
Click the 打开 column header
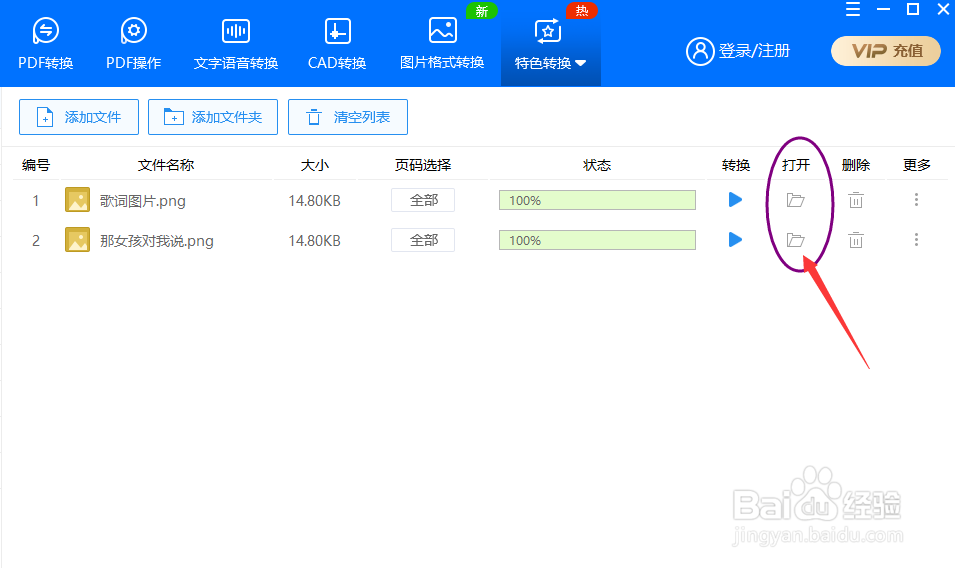[796, 165]
